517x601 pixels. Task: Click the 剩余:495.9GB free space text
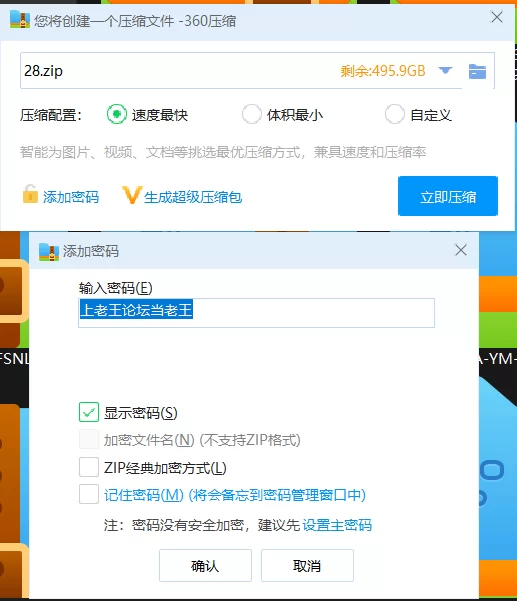[x=383, y=71]
